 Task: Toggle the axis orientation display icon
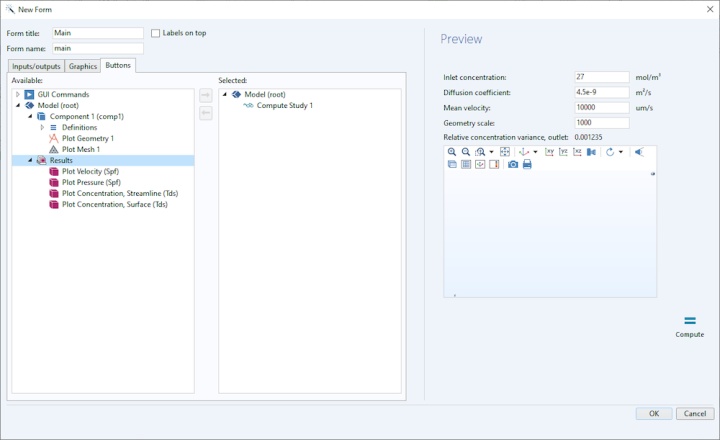click(480, 164)
